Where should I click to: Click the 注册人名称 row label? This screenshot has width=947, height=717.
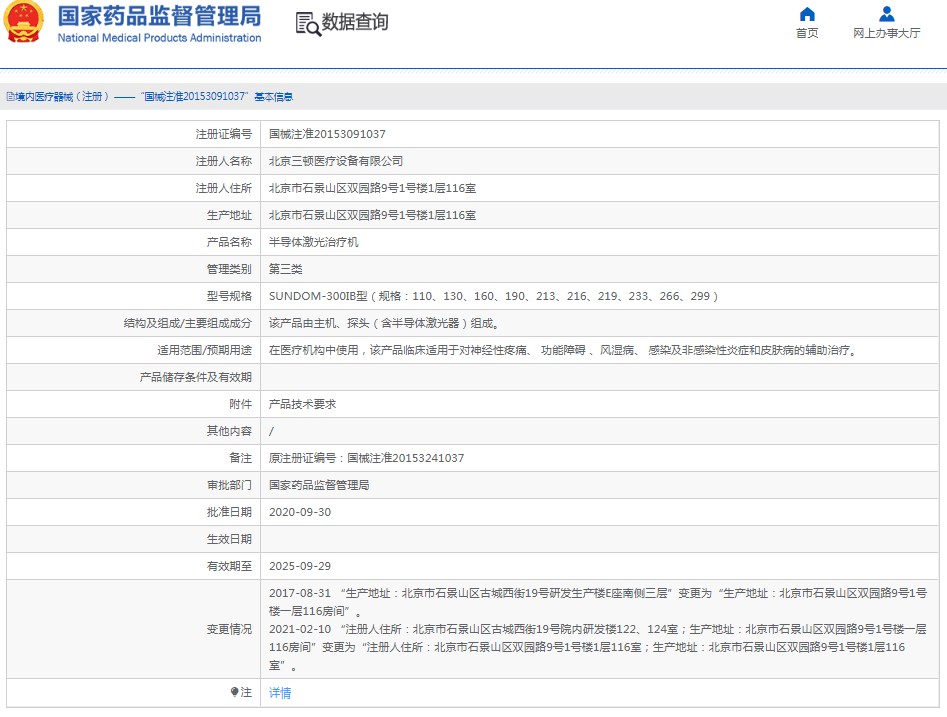pos(223,161)
